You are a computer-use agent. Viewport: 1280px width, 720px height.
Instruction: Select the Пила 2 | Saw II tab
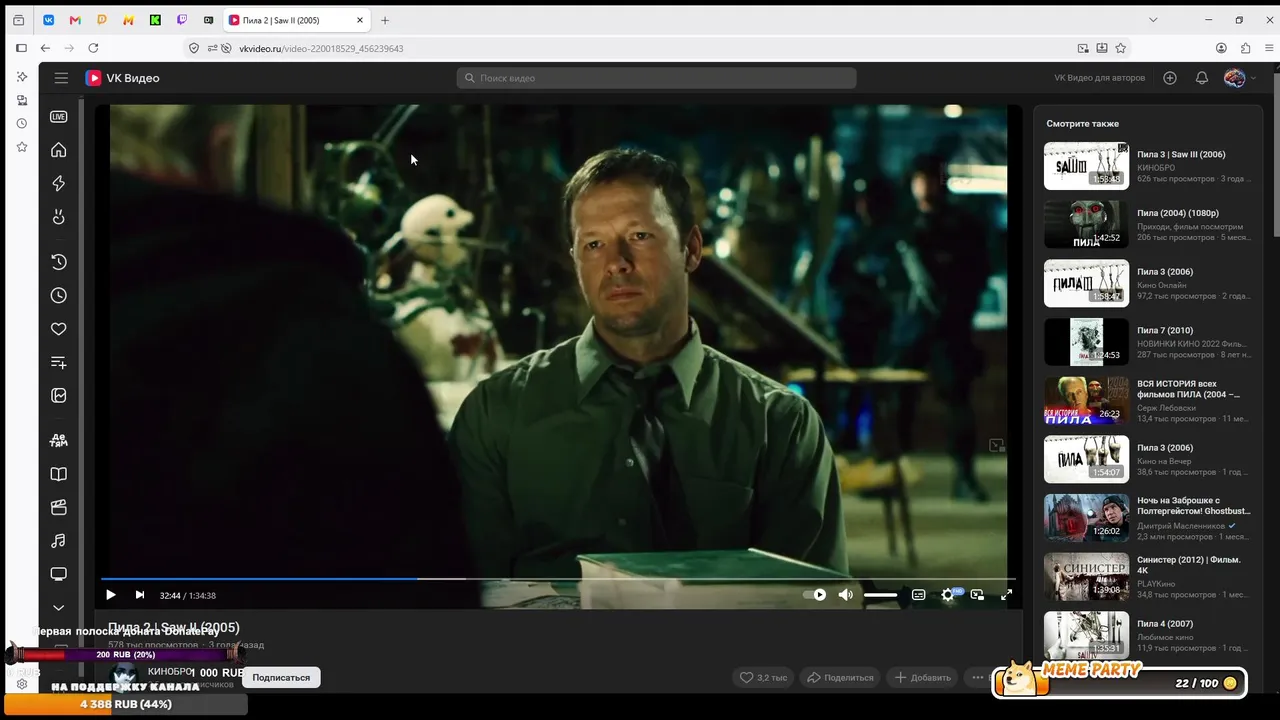296,20
